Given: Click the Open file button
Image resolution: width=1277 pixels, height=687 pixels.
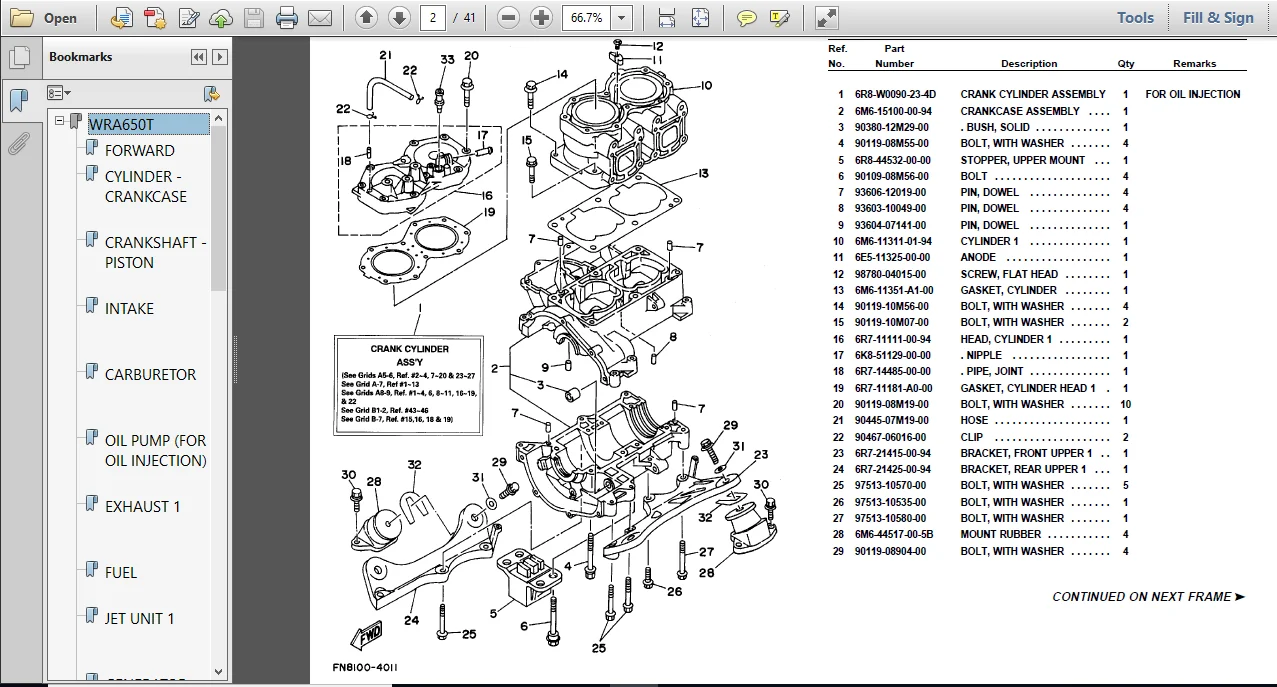Looking at the screenshot, I should (x=43, y=18).
